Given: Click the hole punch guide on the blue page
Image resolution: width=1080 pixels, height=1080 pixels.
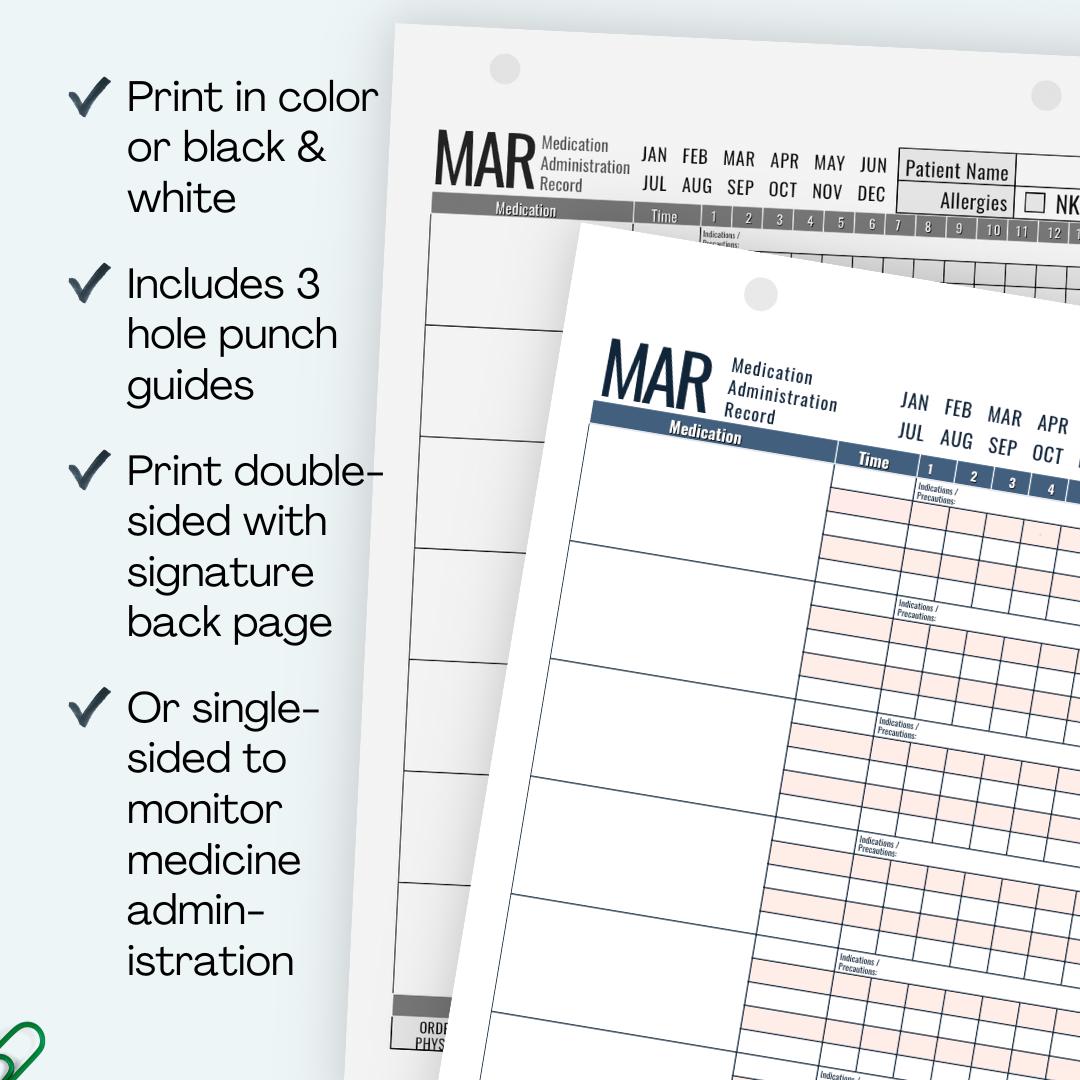Looking at the screenshot, I should click(760, 294).
